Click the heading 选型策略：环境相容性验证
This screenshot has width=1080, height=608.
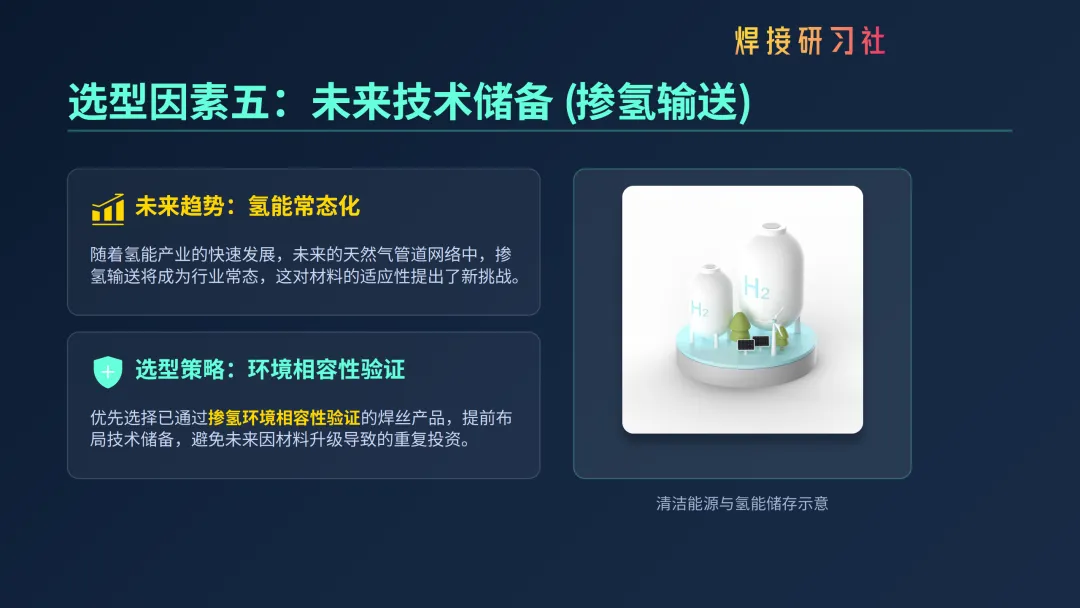(x=270, y=370)
